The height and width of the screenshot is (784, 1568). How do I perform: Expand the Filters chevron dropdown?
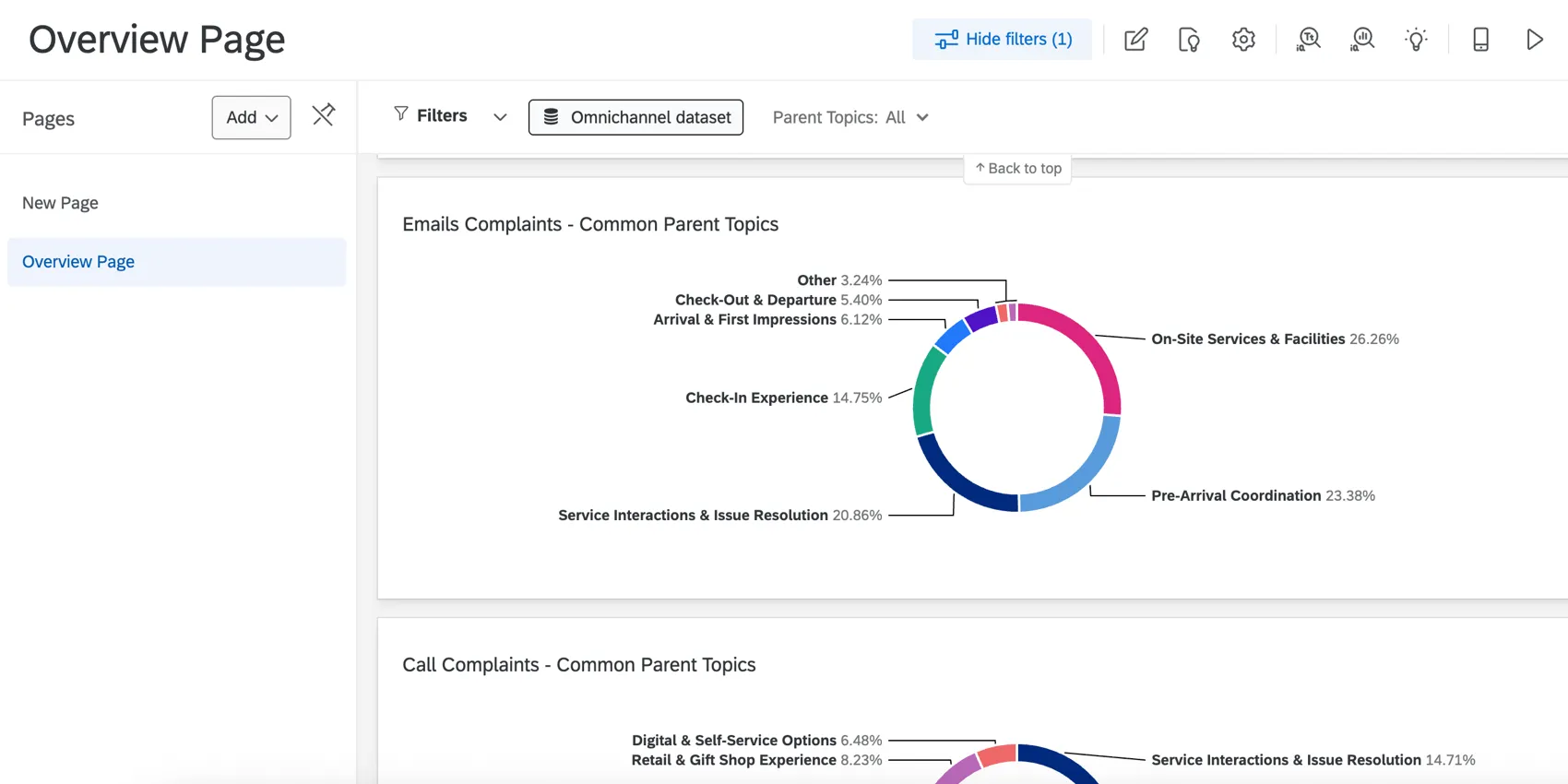point(500,117)
